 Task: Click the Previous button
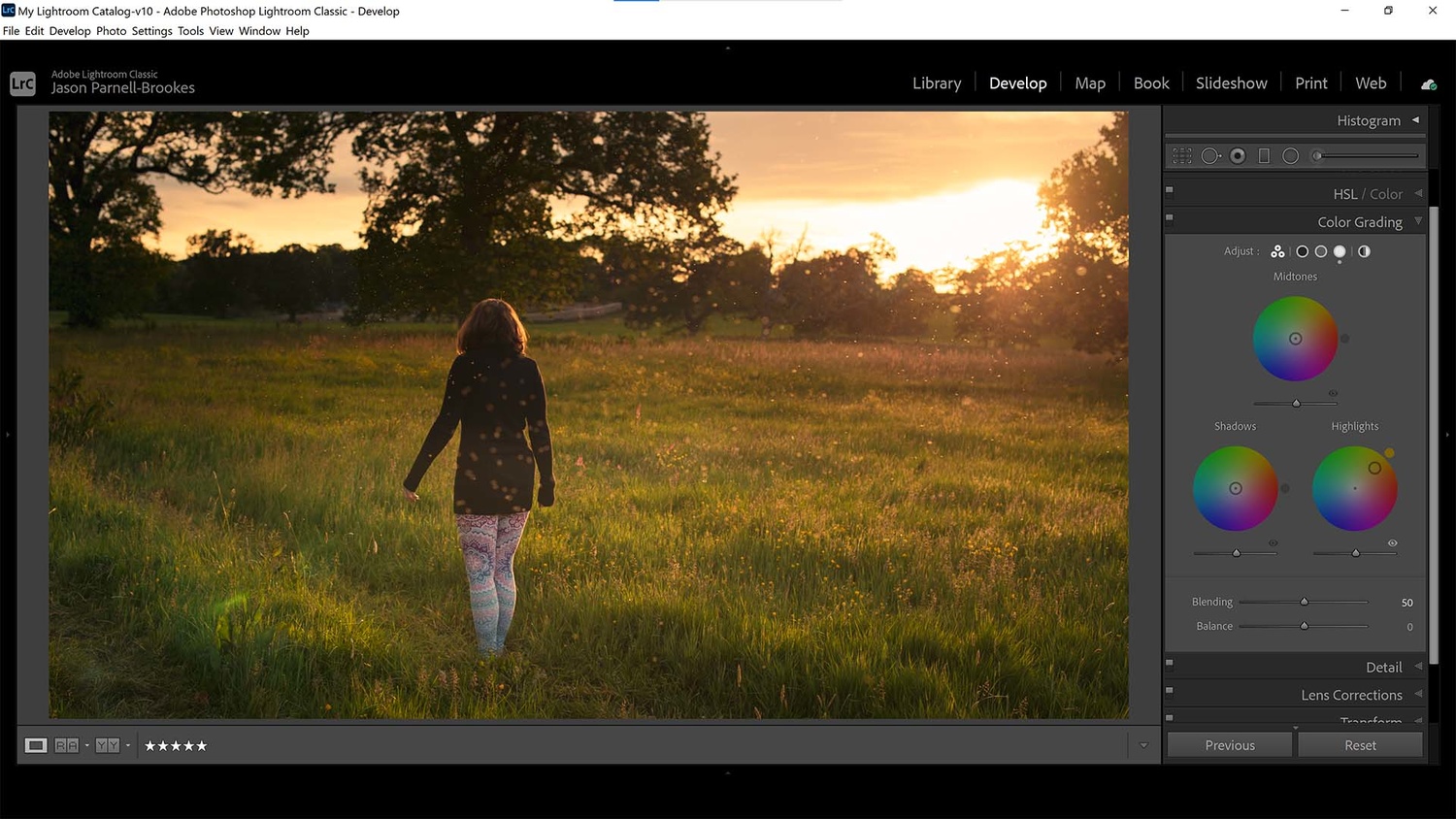click(1230, 745)
